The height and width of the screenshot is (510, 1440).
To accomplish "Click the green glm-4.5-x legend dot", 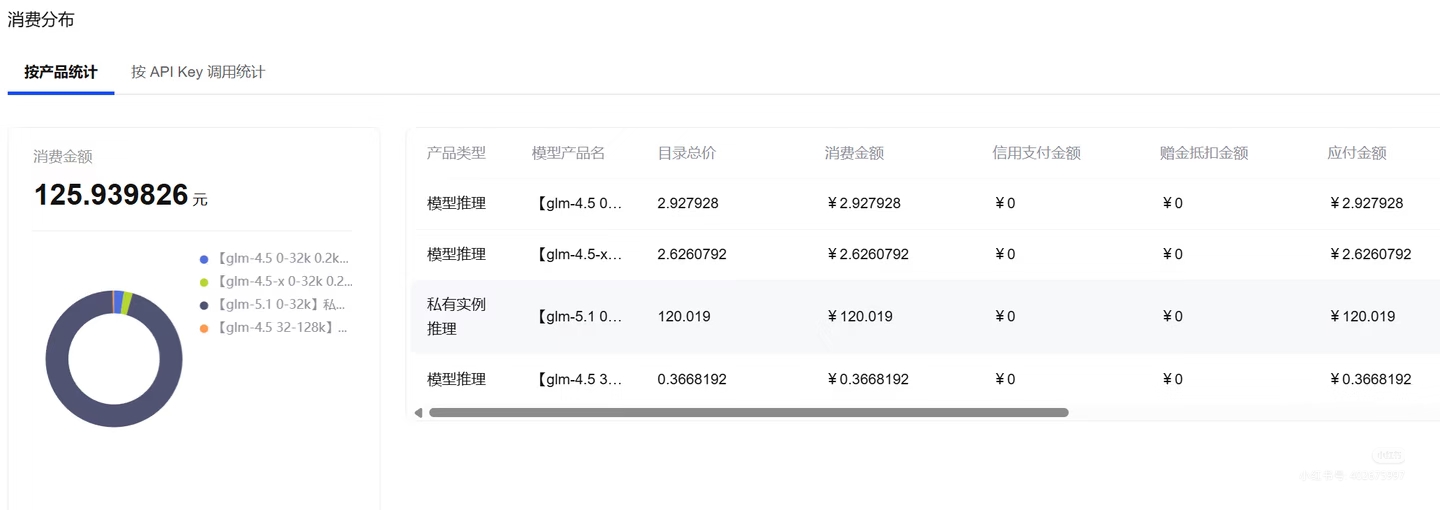I will 204,282.
